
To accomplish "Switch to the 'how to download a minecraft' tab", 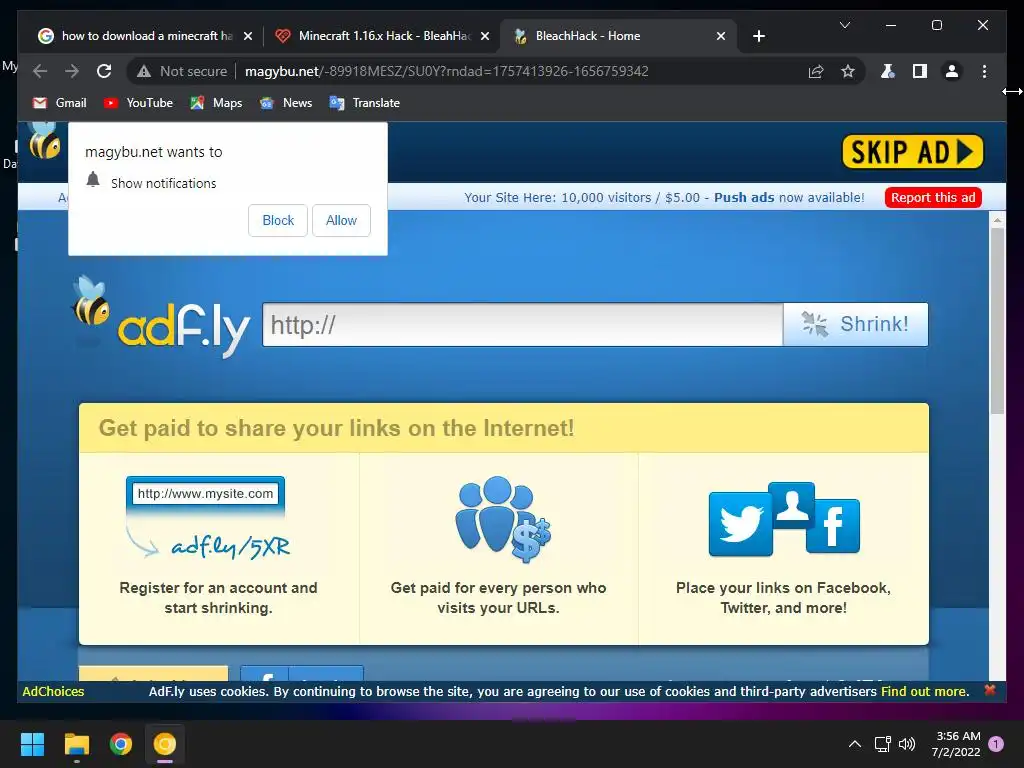I will coord(147,36).
